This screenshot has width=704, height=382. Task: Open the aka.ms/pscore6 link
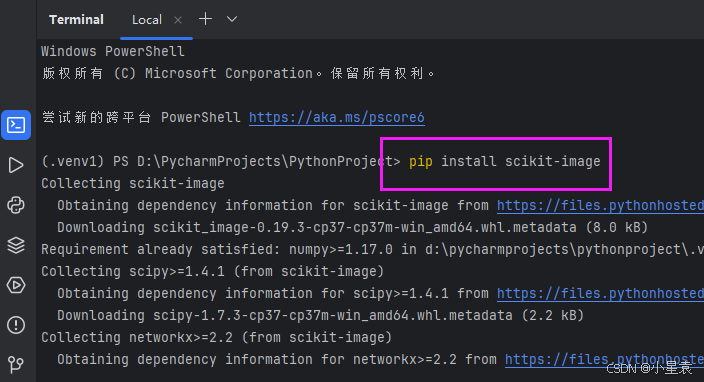tap(337, 117)
